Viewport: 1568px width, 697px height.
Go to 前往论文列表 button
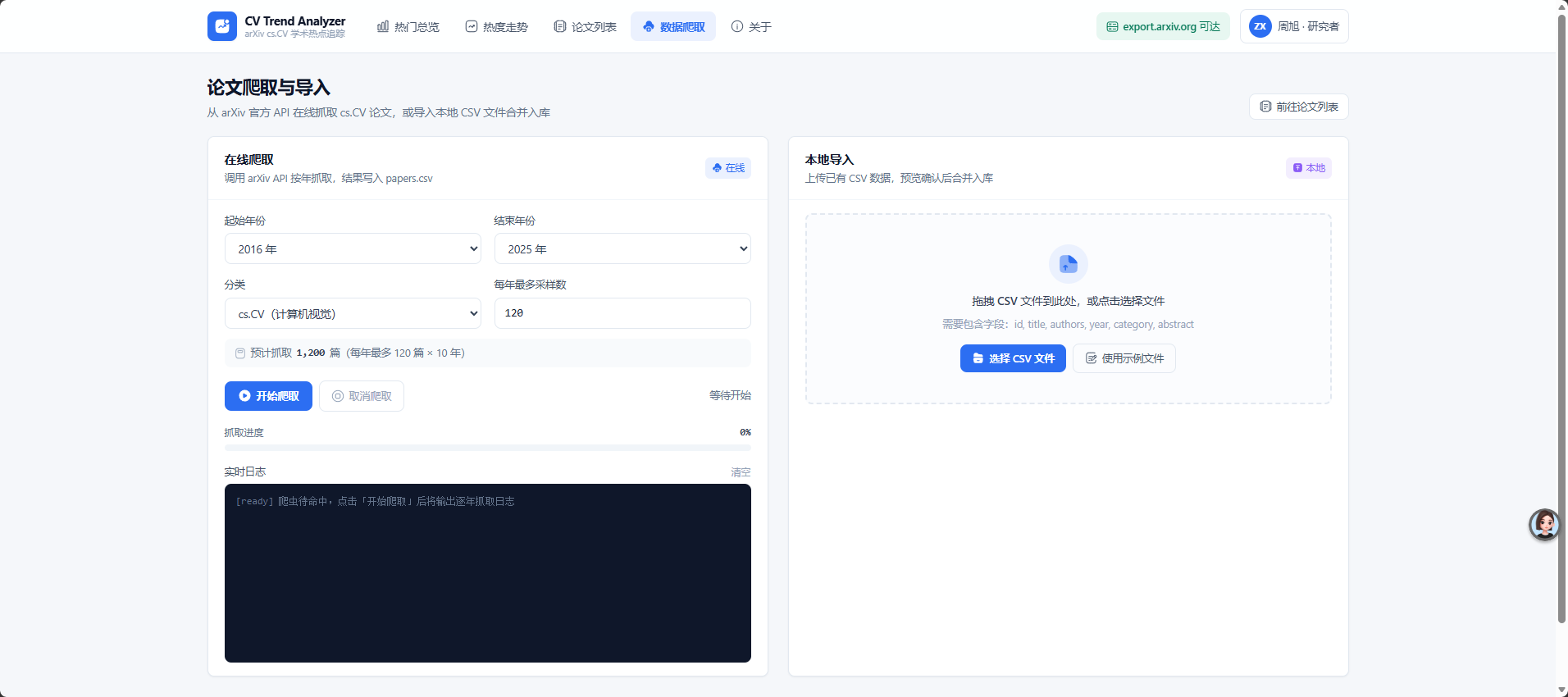[1299, 107]
